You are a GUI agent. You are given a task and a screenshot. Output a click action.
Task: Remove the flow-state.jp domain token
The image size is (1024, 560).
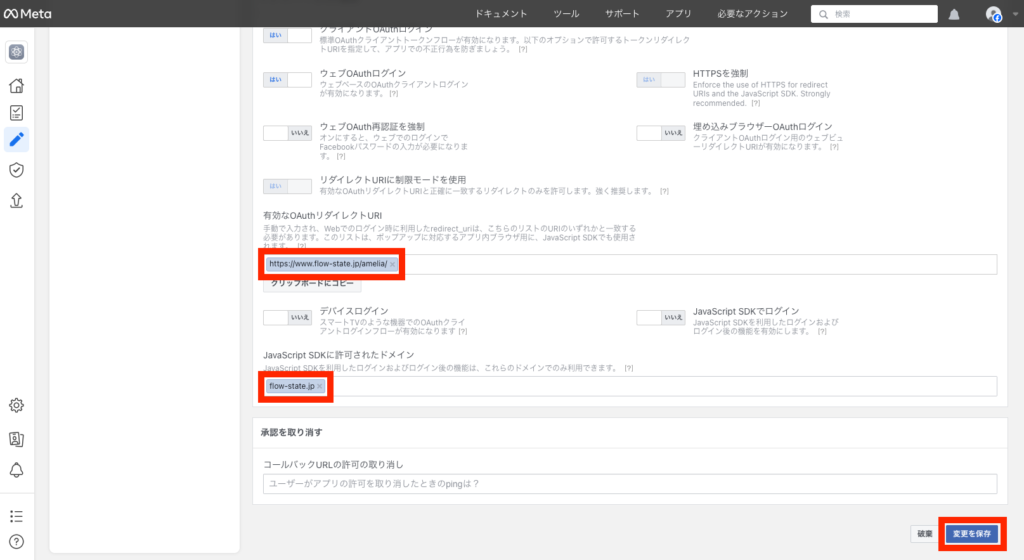320,386
